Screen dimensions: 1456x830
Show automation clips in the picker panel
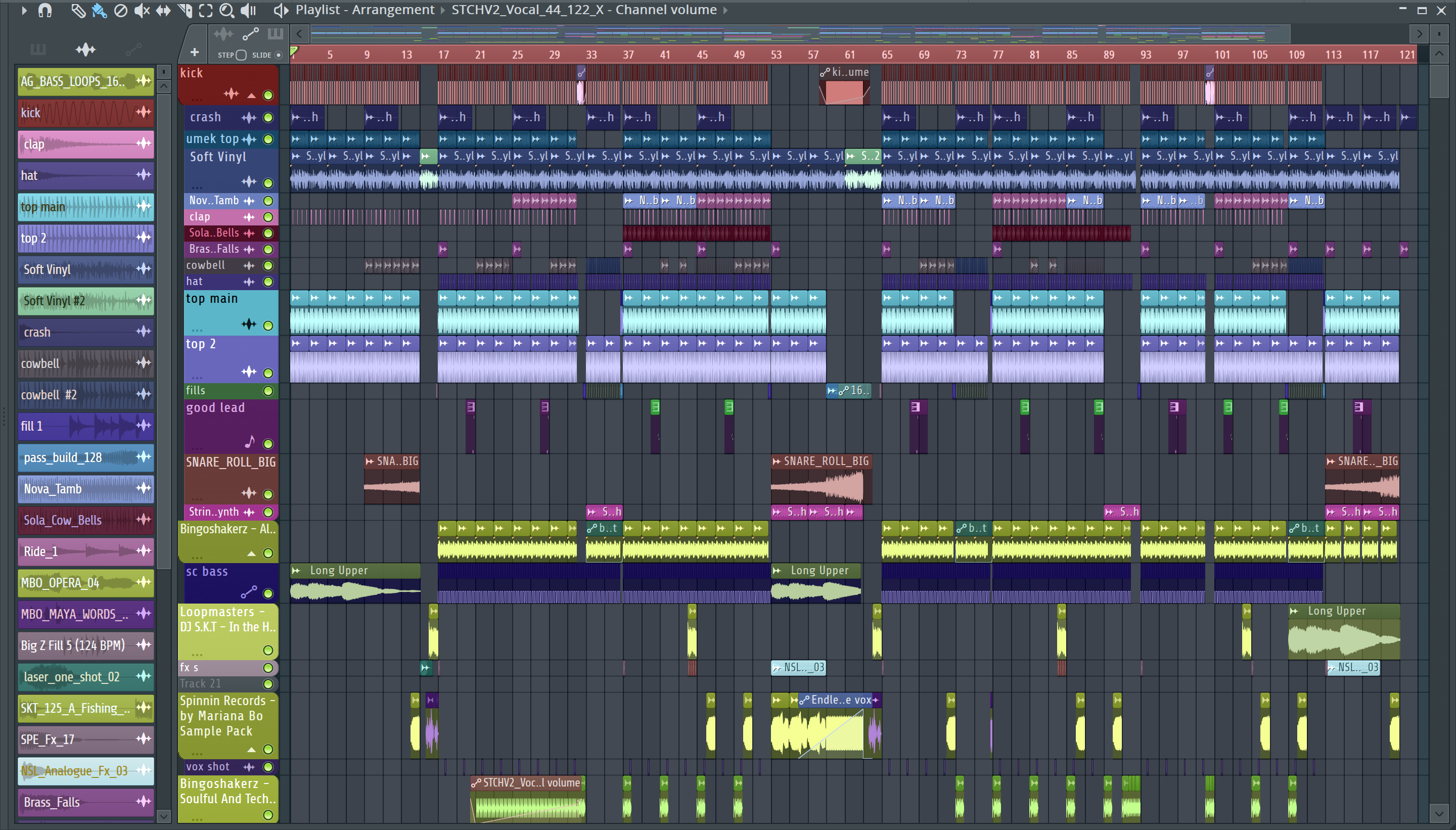pyautogui.click(x=133, y=50)
